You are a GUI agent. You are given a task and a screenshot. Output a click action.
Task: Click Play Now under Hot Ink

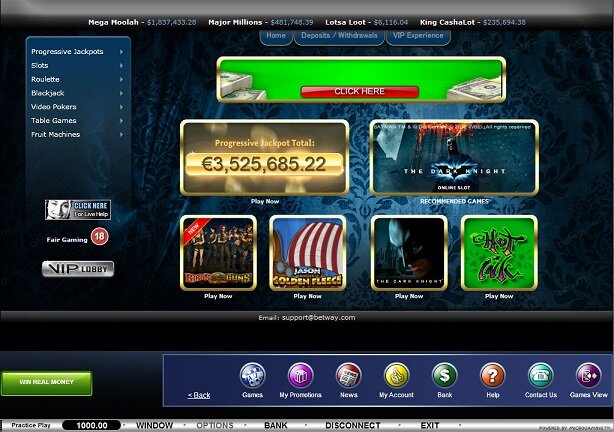[499, 296]
